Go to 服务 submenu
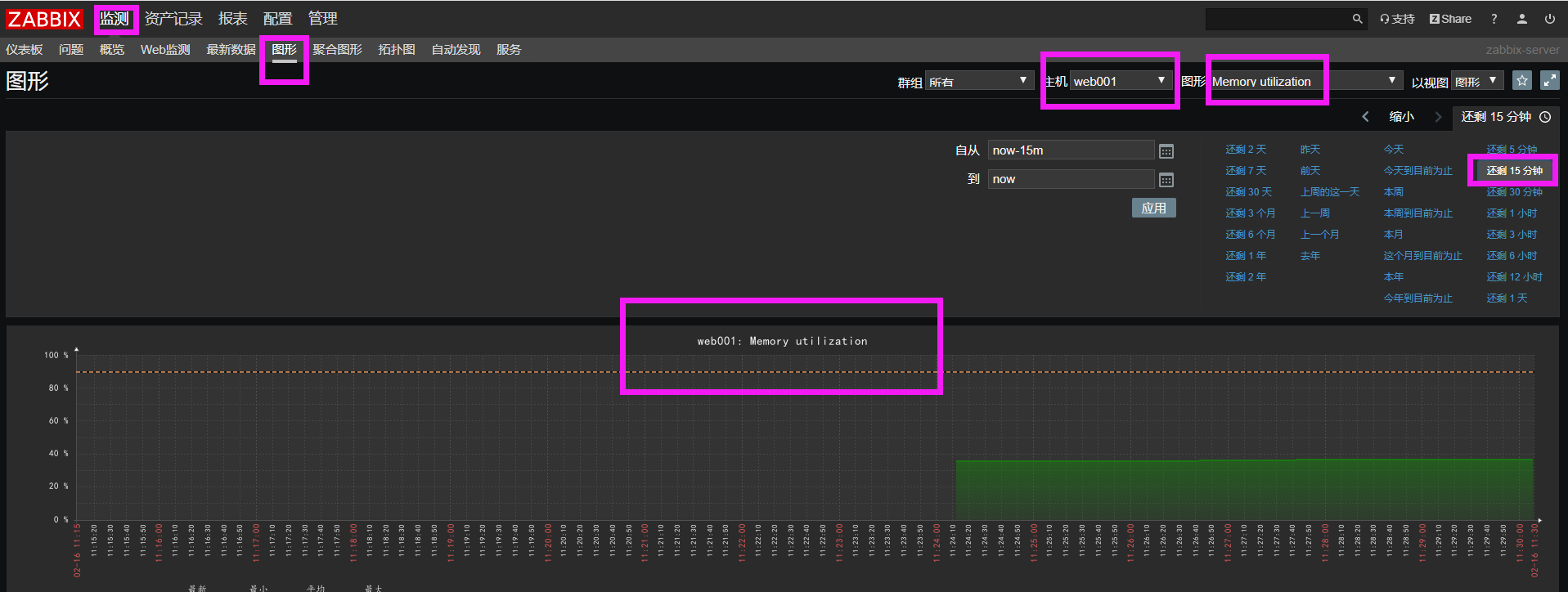 click(509, 50)
